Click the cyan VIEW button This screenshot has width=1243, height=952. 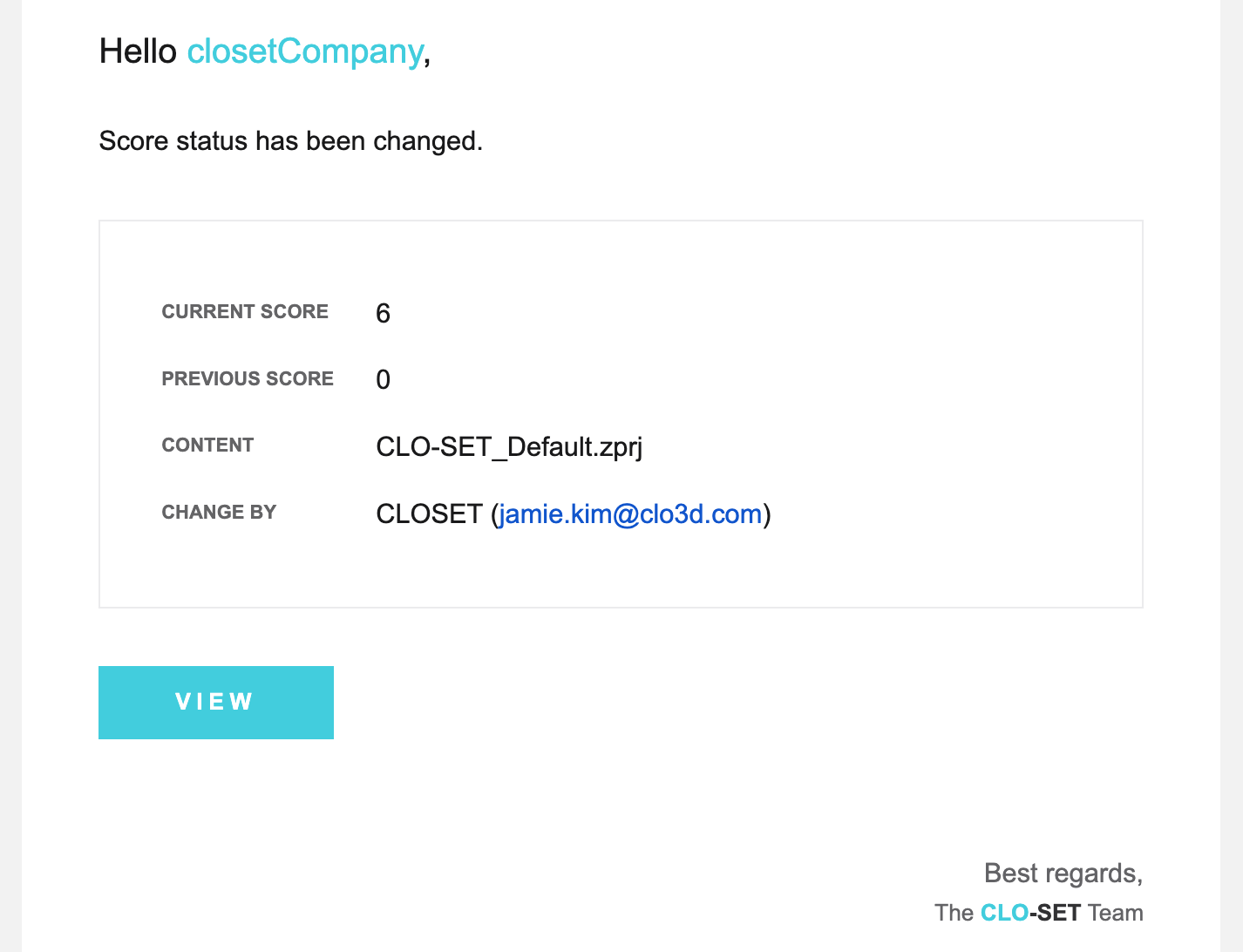pyautogui.click(x=216, y=703)
